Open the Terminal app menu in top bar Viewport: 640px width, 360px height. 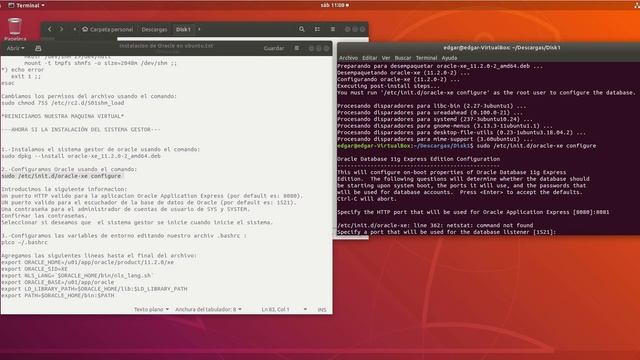(27, 5)
